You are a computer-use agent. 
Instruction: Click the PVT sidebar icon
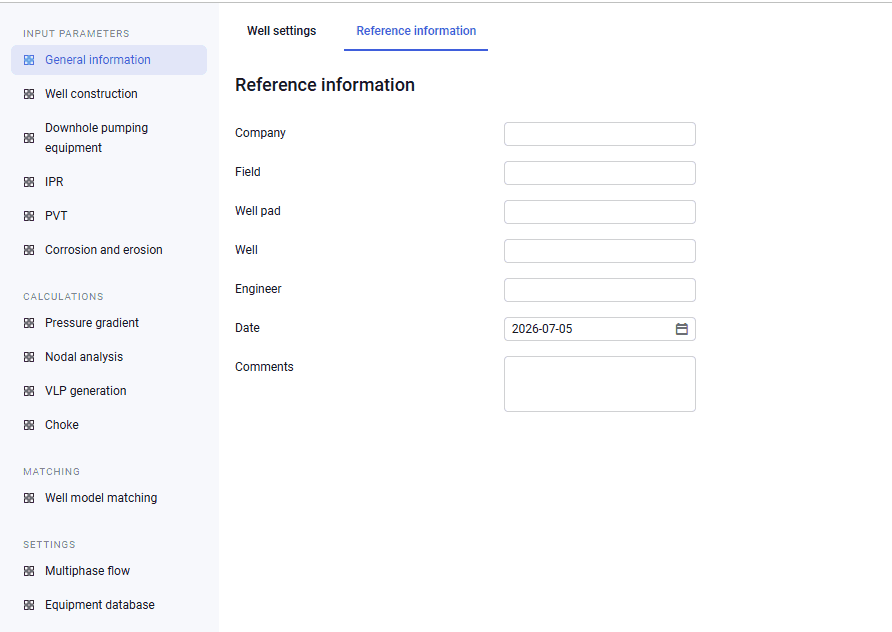pos(29,216)
